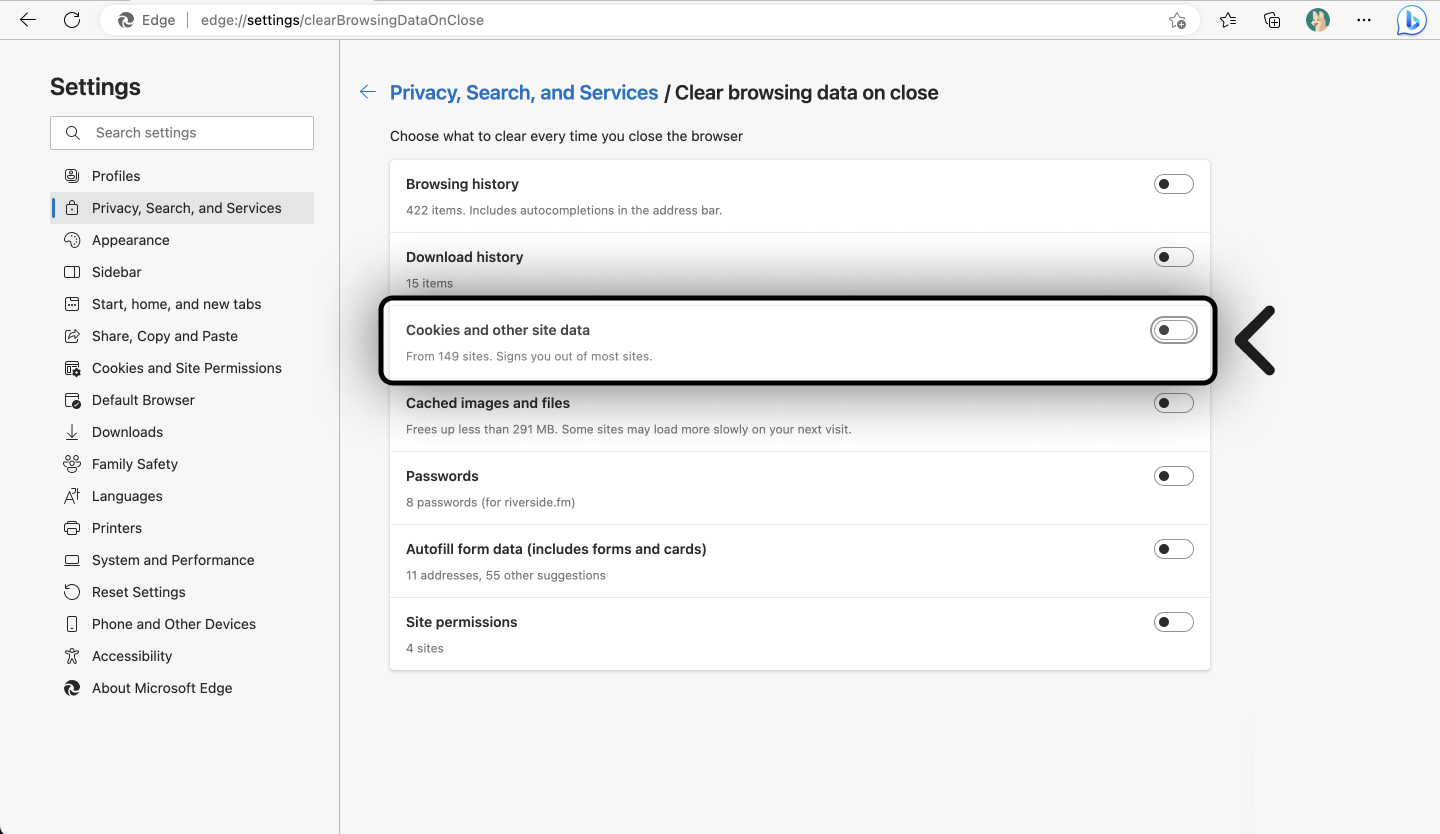Image resolution: width=1440 pixels, height=834 pixels.
Task: Click the Privacy, Search, and Services breadcrumb link
Action: 523,93
